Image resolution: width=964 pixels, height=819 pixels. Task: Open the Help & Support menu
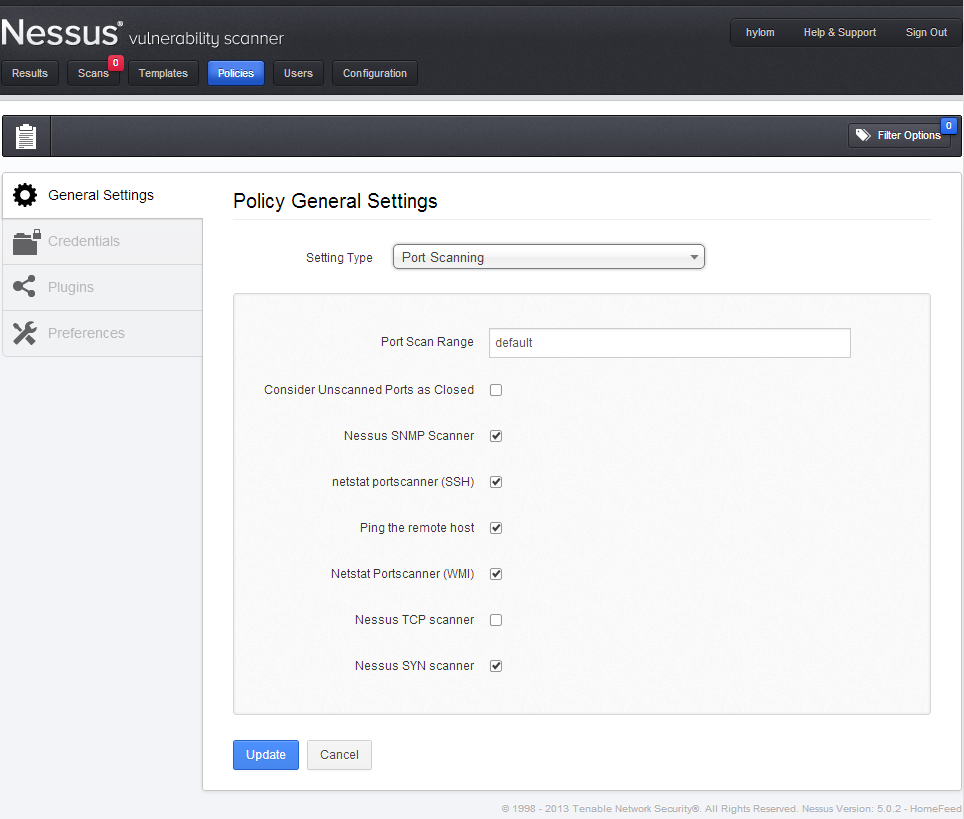pyautogui.click(x=839, y=33)
